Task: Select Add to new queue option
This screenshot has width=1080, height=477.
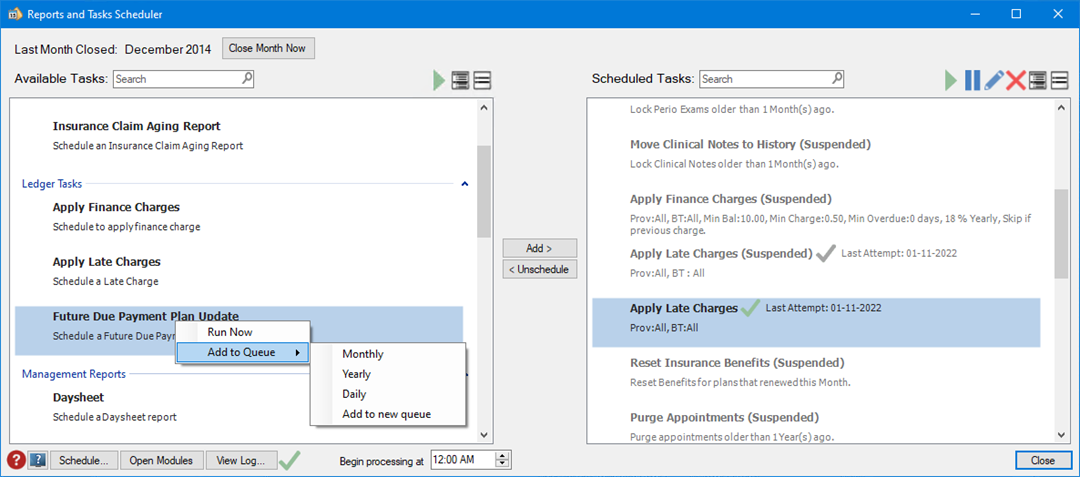Action: pyautogui.click(x=386, y=414)
